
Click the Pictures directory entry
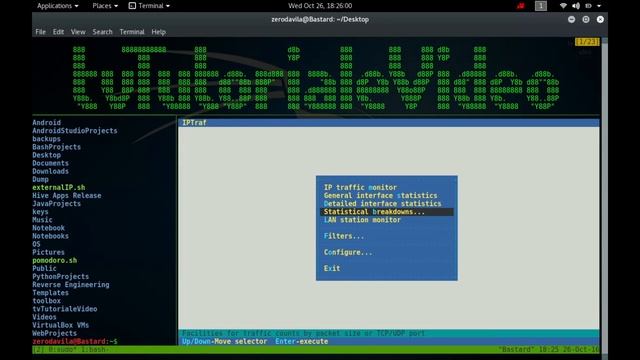pos(49,252)
